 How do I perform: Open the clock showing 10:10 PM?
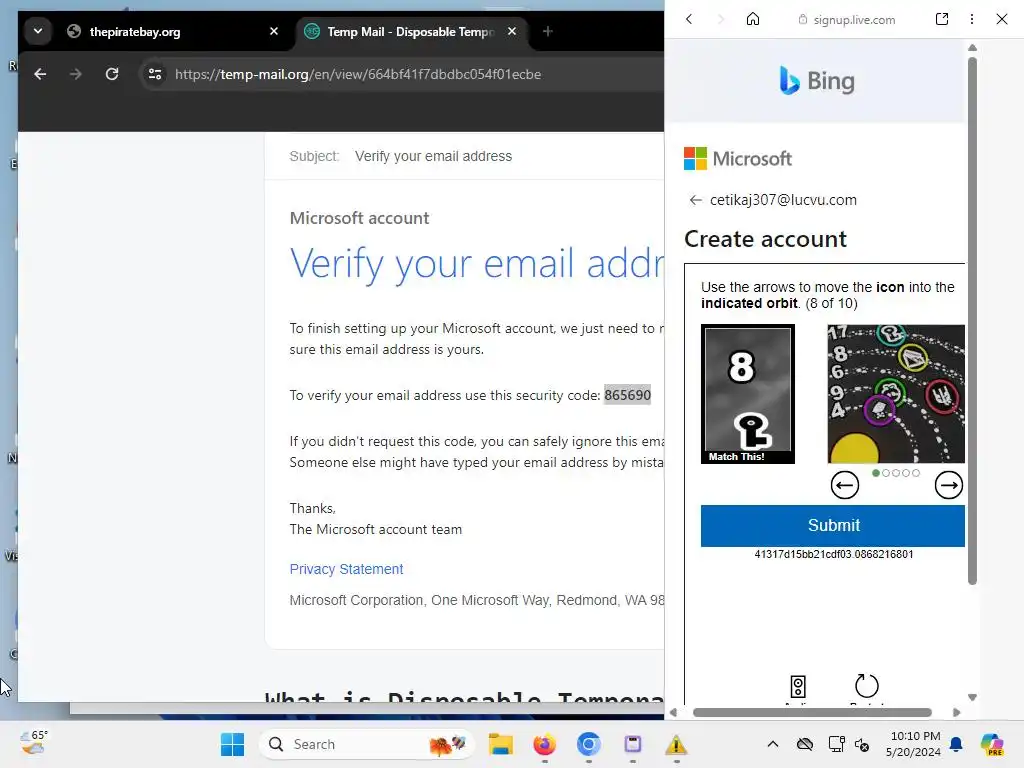913,744
